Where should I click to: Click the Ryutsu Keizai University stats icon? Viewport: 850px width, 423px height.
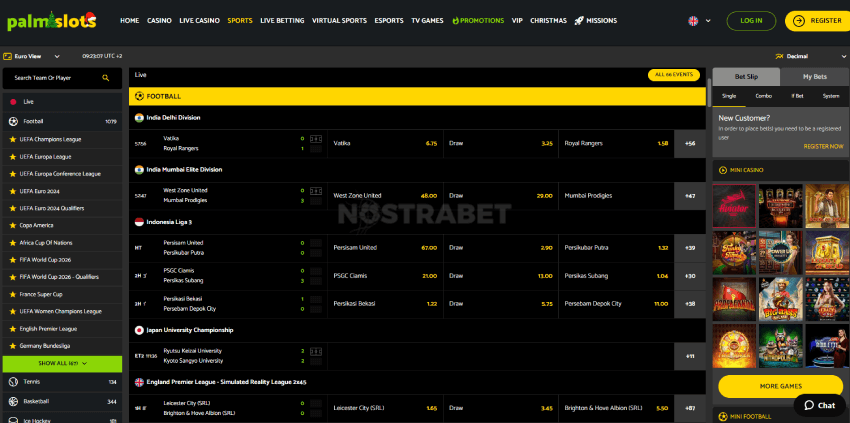pyautogui.click(x=315, y=351)
